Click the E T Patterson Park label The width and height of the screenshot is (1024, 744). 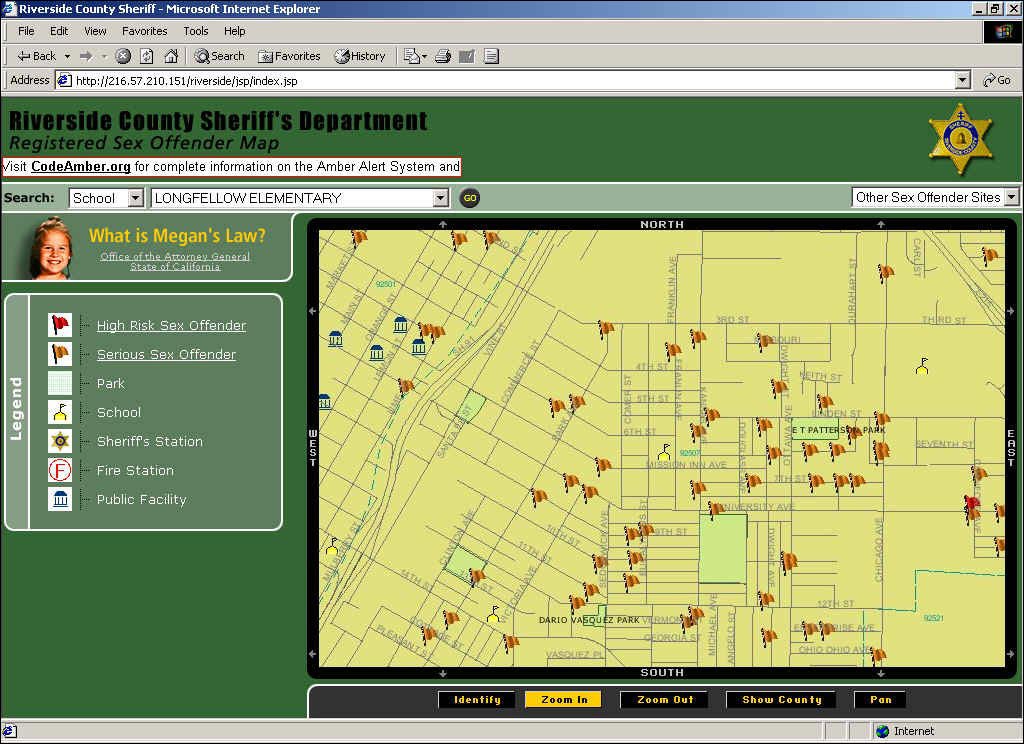839,430
